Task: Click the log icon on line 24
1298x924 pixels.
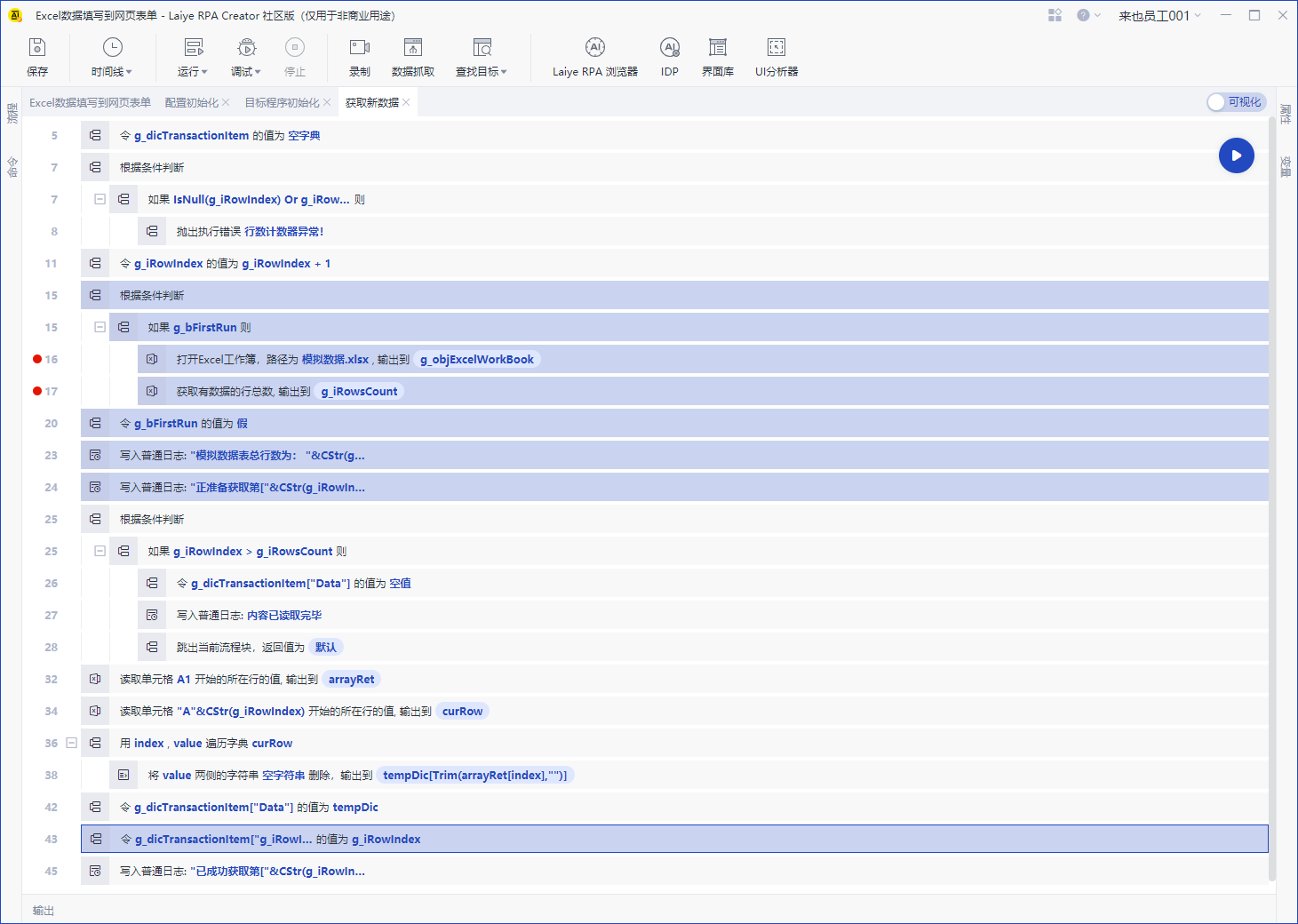Action: coord(95,487)
